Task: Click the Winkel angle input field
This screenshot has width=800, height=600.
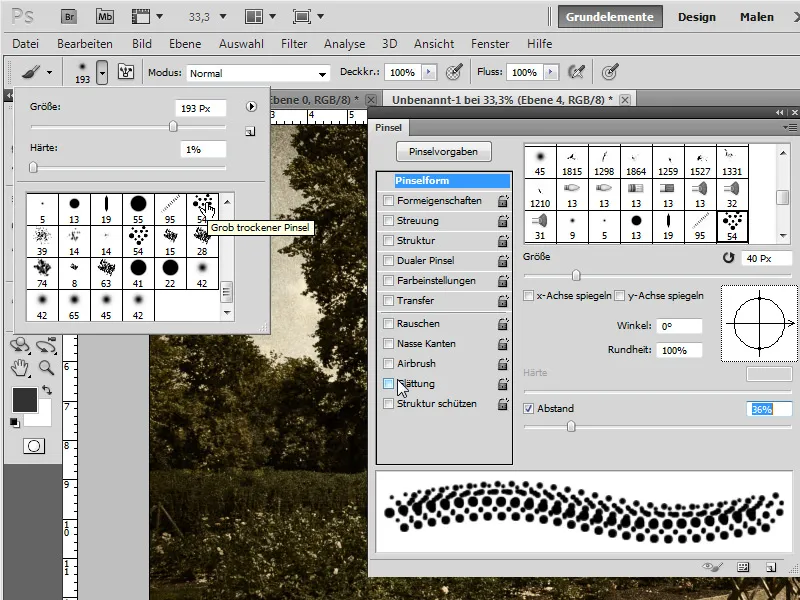Action: pyautogui.click(x=679, y=326)
